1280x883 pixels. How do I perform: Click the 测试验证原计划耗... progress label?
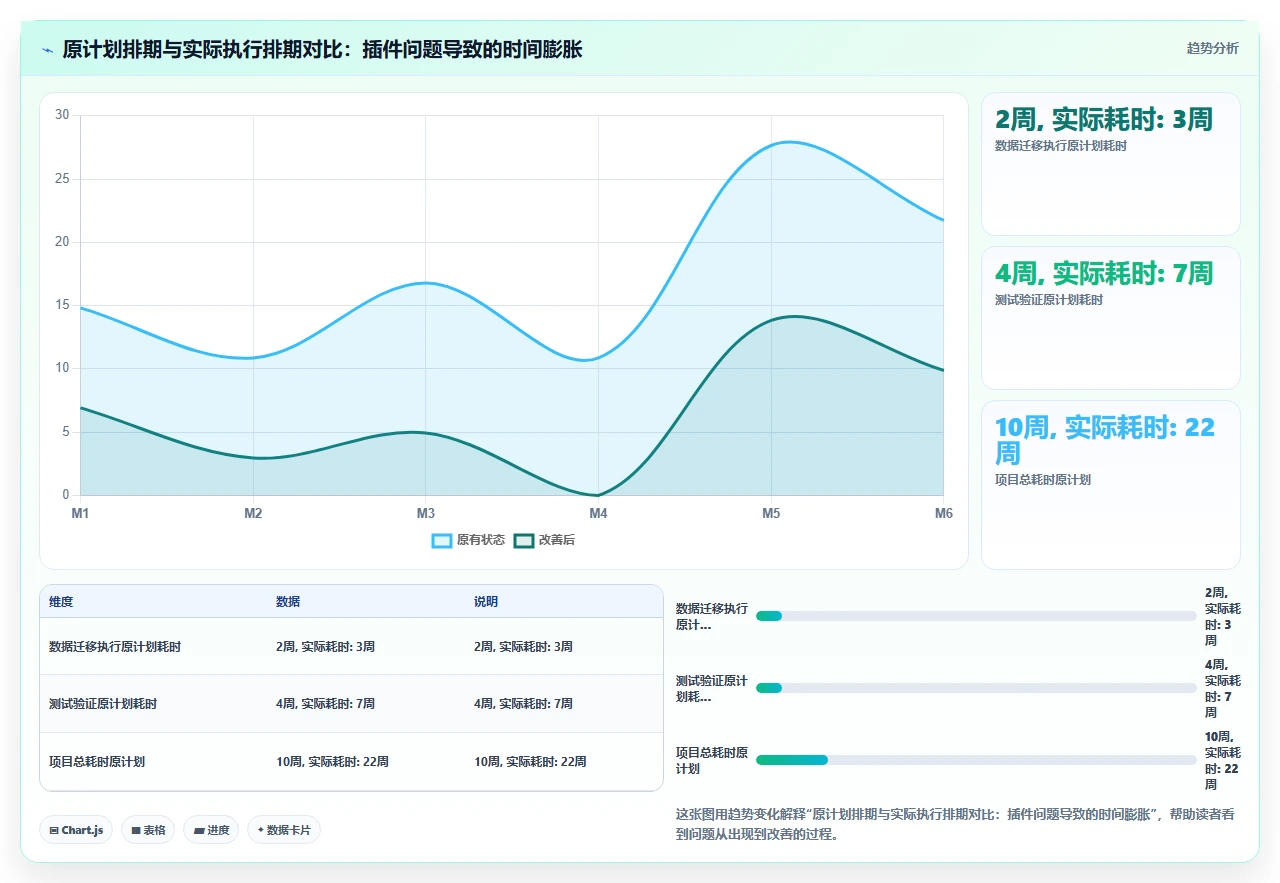click(x=711, y=688)
